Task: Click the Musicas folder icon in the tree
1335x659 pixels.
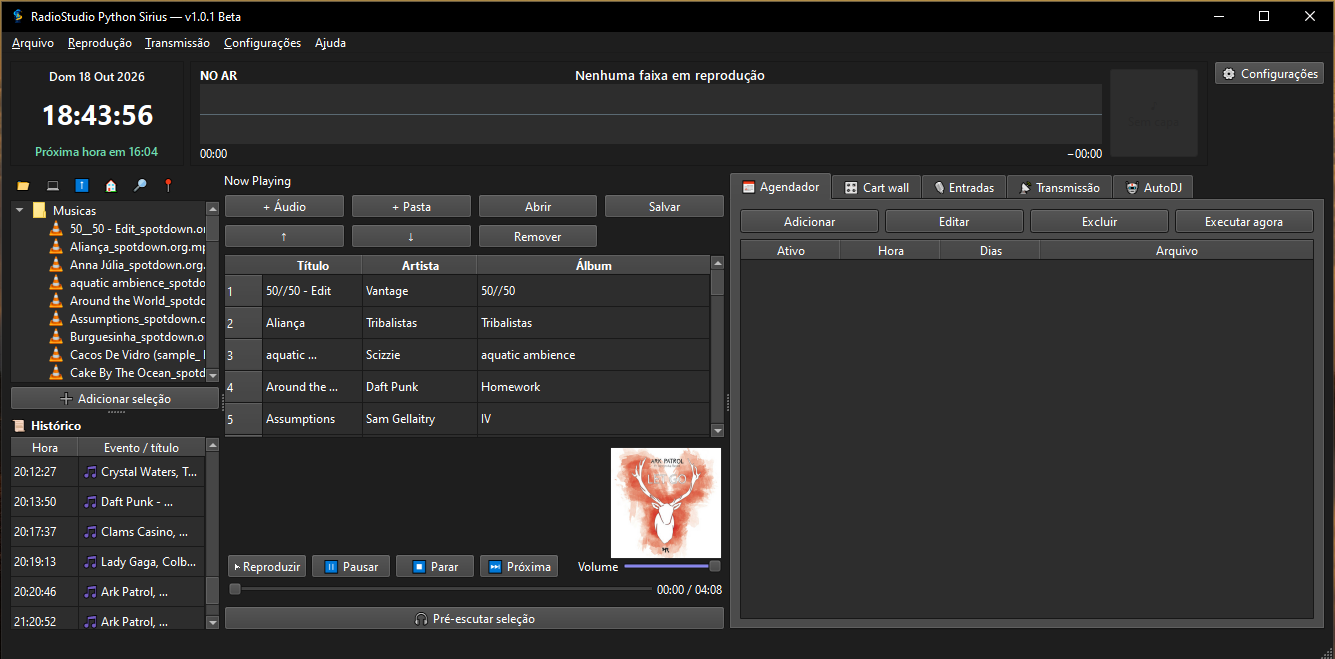Action: pyautogui.click(x=39, y=211)
